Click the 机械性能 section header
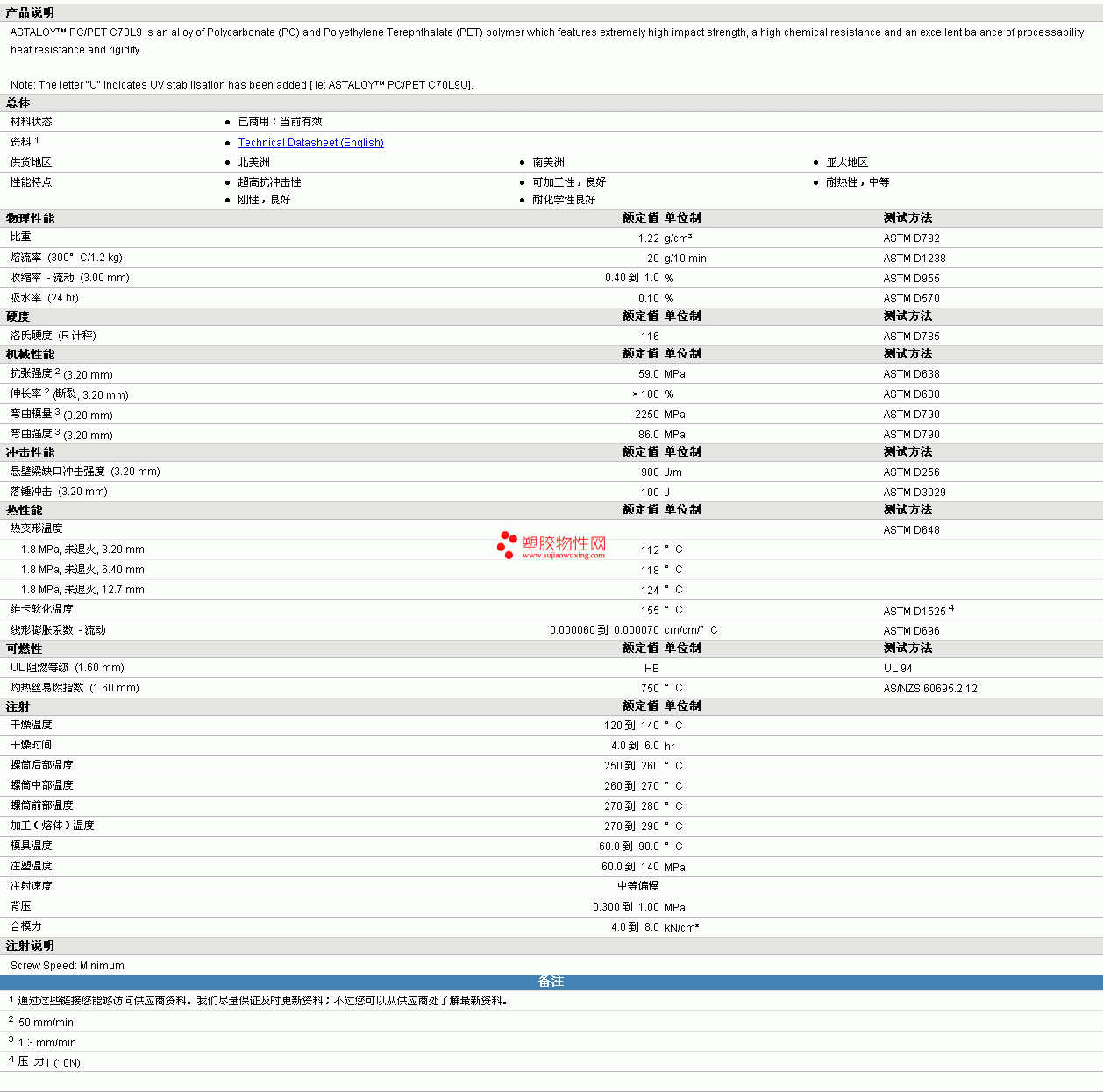 click(30, 354)
